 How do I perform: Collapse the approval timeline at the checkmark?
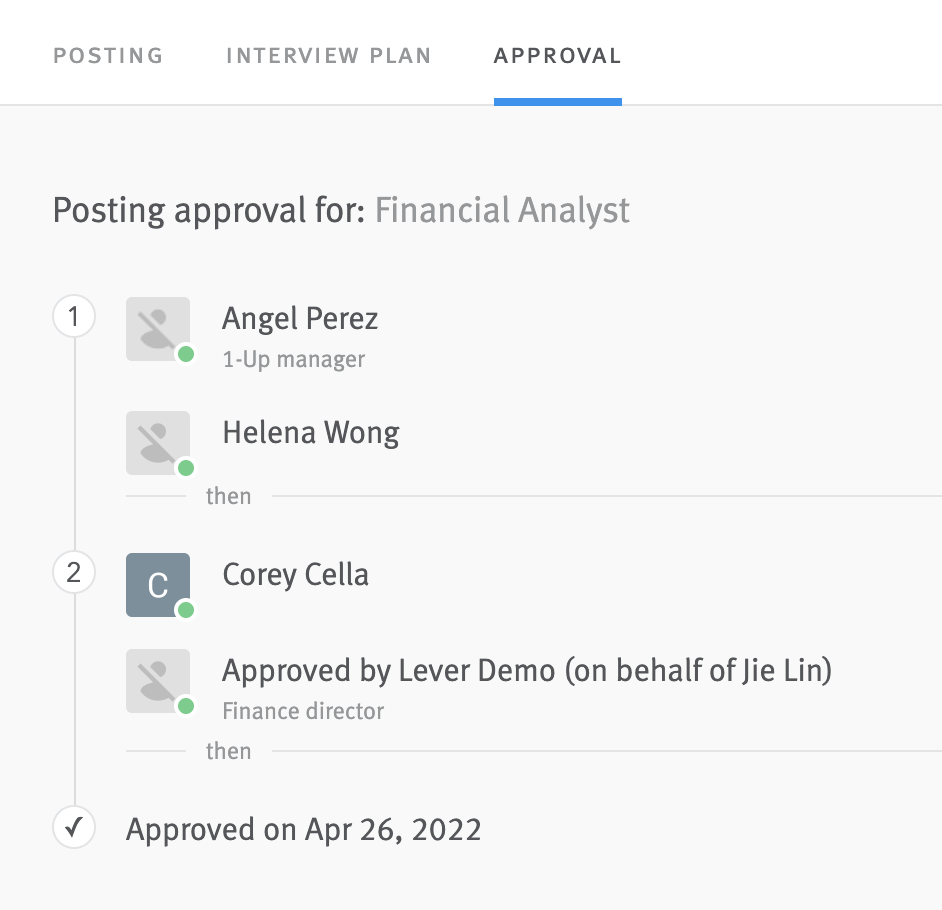(x=73, y=829)
